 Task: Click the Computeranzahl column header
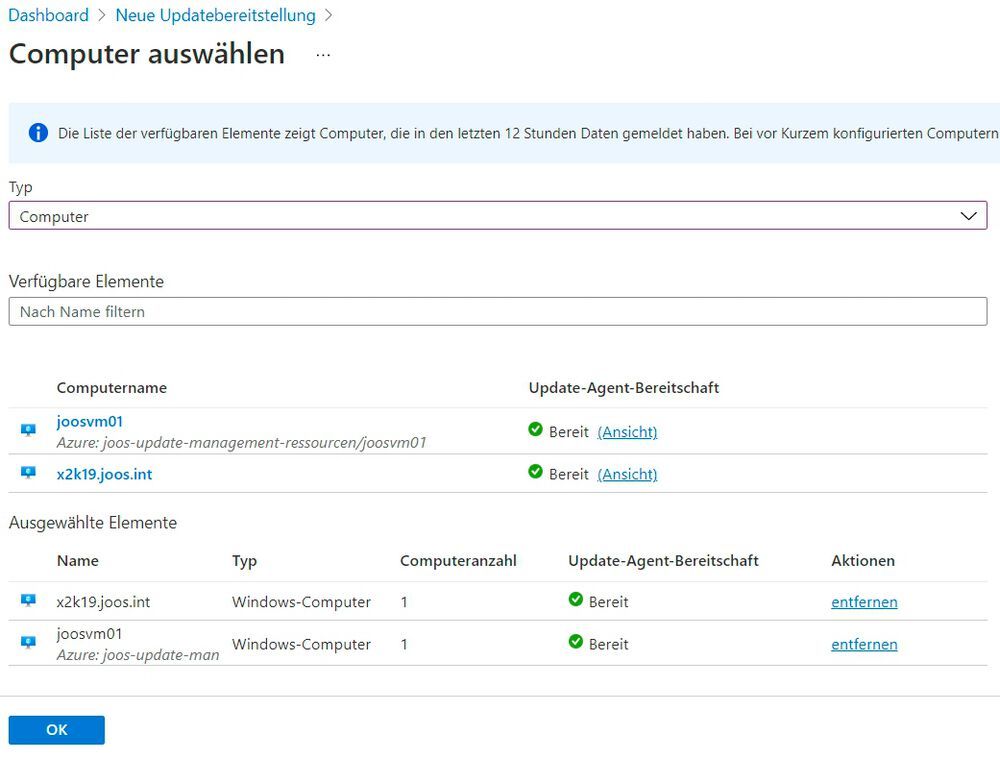pyautogui.click(x=458, y=561)
